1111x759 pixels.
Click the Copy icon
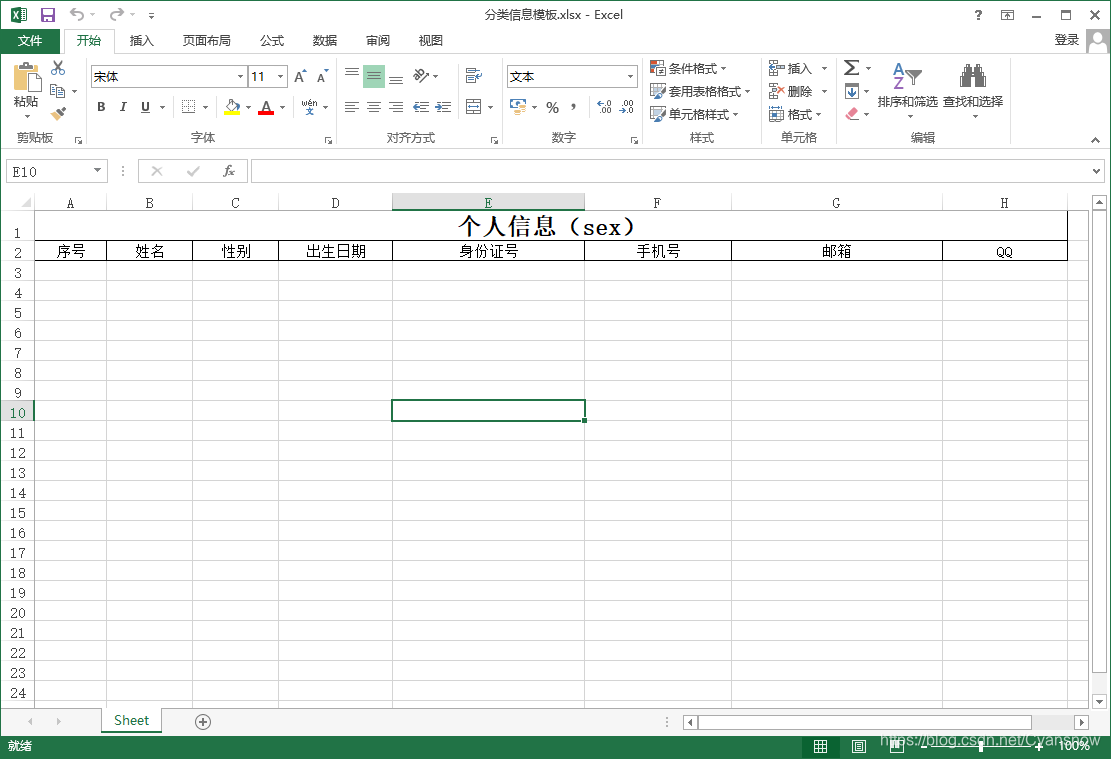point(58,91)
